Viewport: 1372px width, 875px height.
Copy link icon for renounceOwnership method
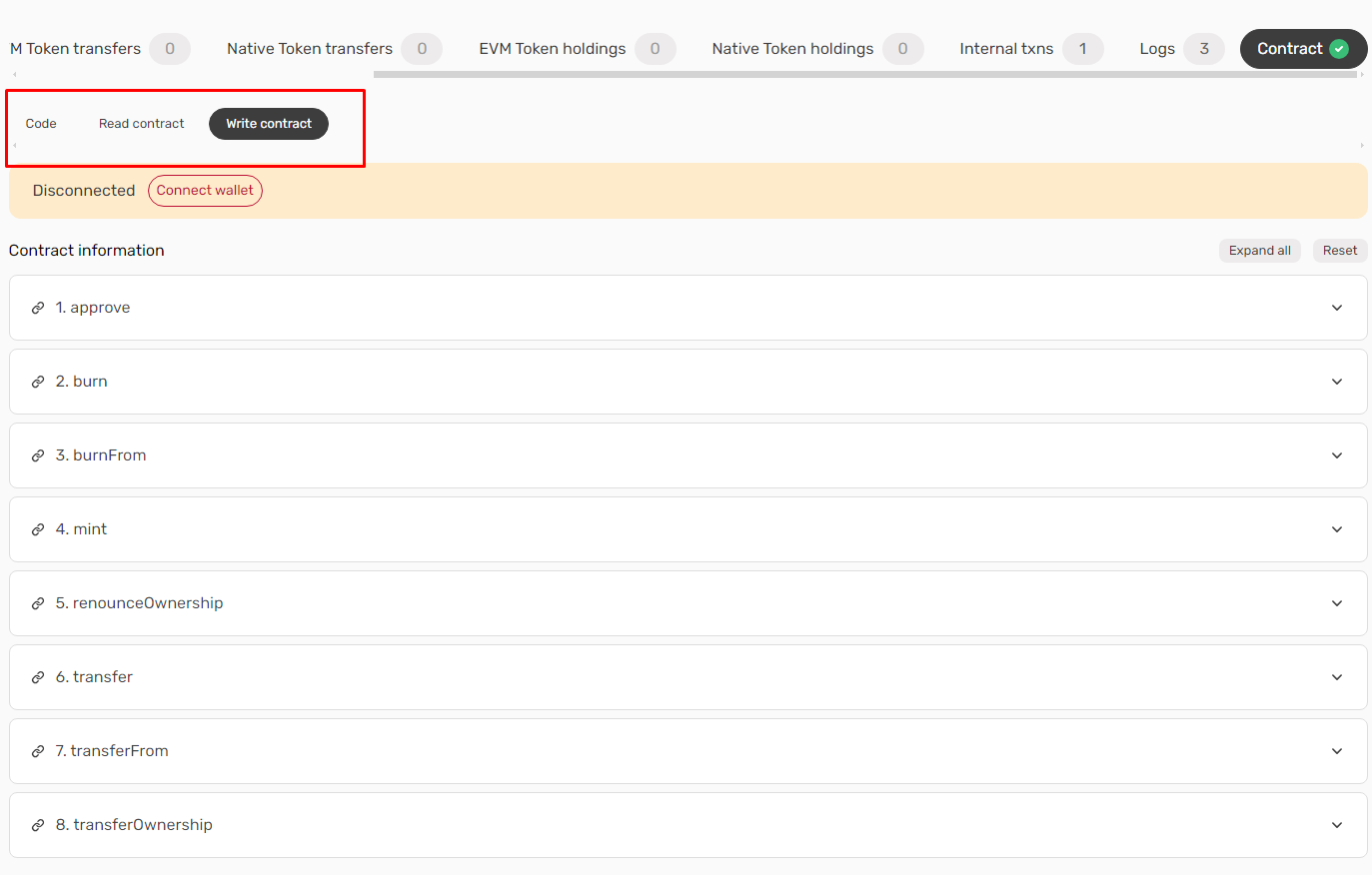pos(38,603)
